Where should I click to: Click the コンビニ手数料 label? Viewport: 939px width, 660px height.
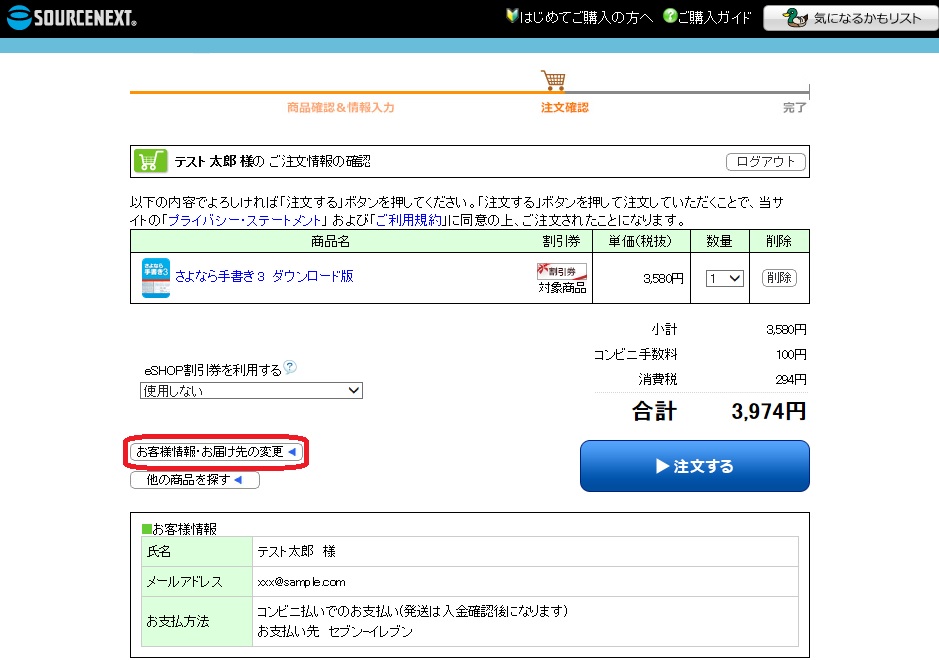(635, 355)
